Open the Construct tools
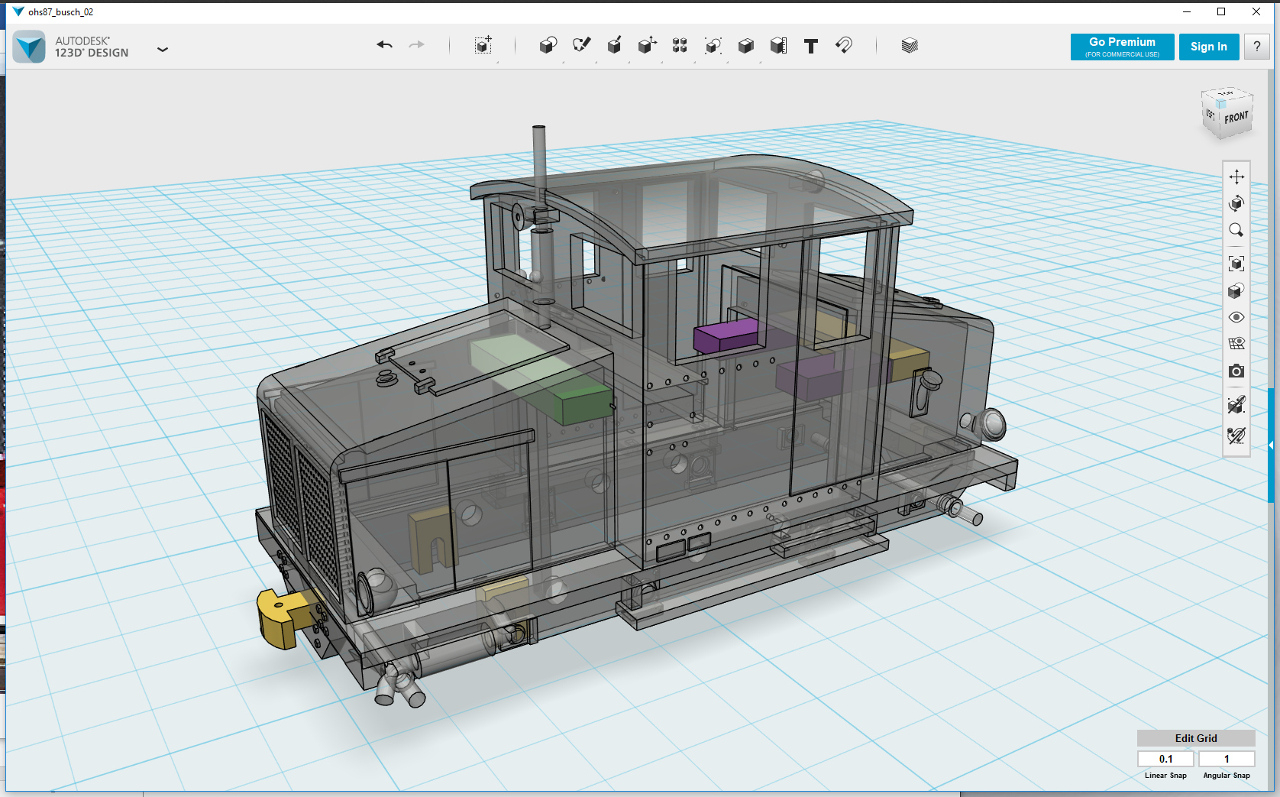The width and height of the screenshot is (1280, 797). click(614, 45)
